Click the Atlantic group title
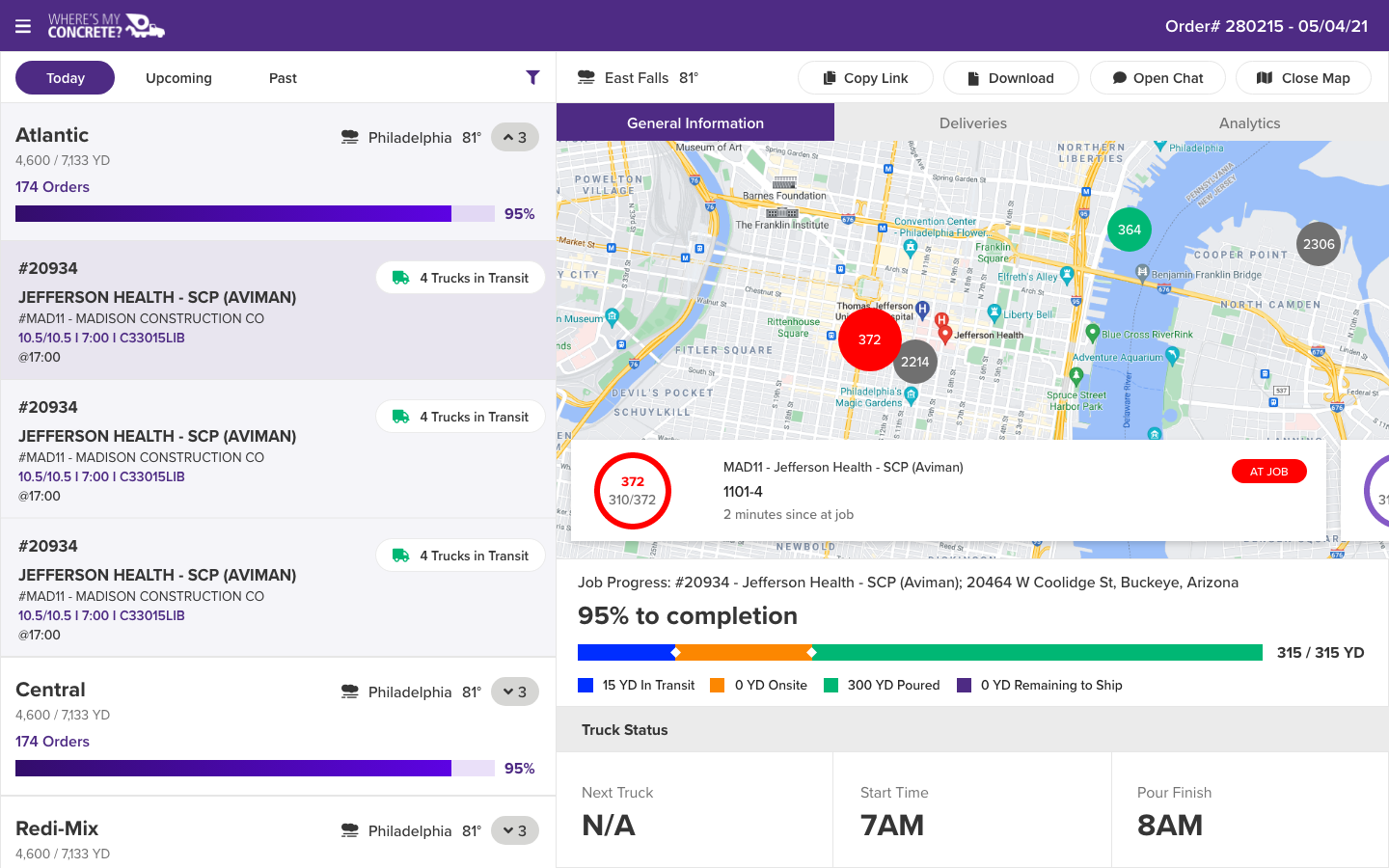The width and height of the screenshot is (1389, 868). [x=52, y=135]
